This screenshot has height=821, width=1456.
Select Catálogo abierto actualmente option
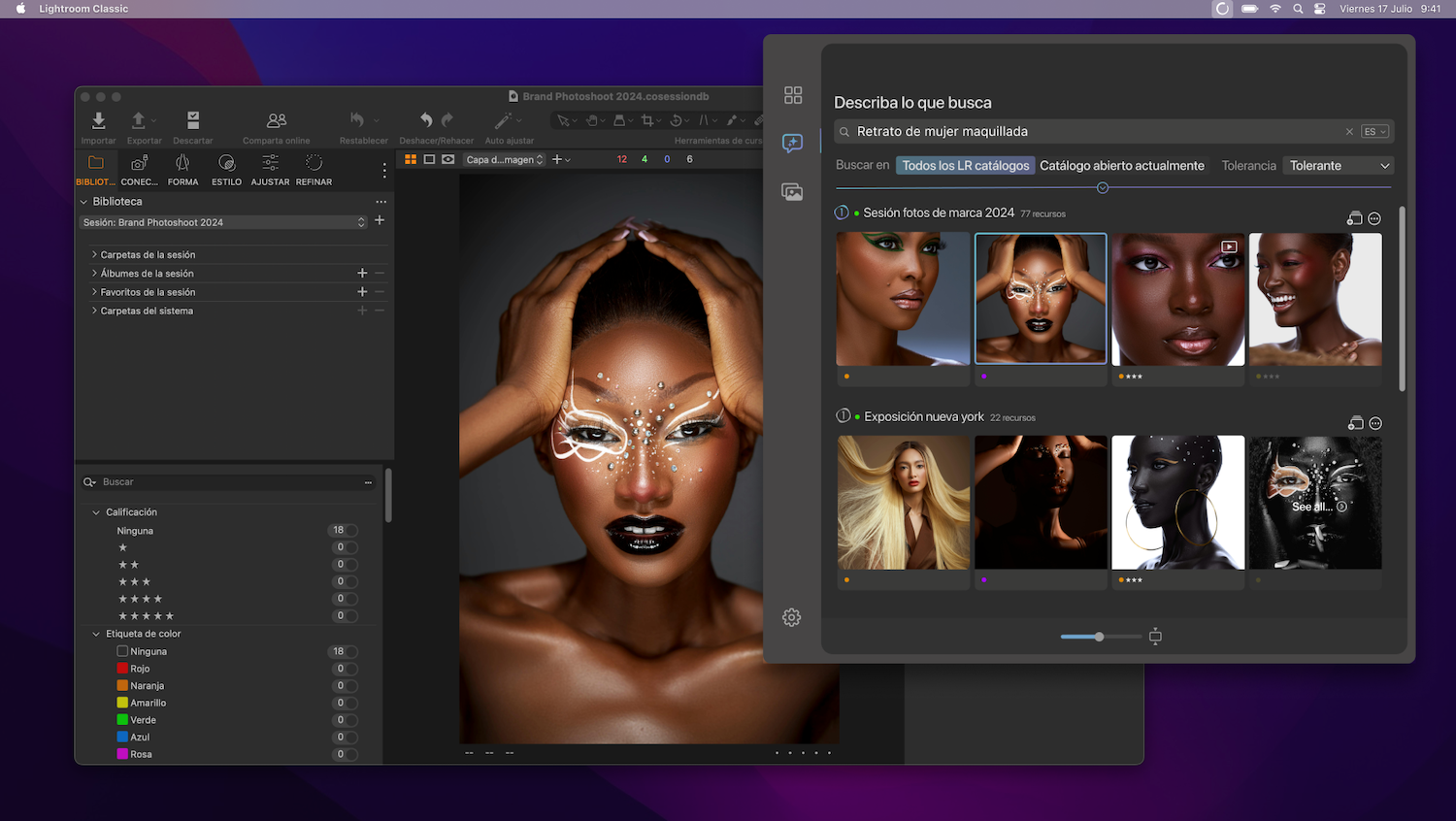tap(1122, 166)
